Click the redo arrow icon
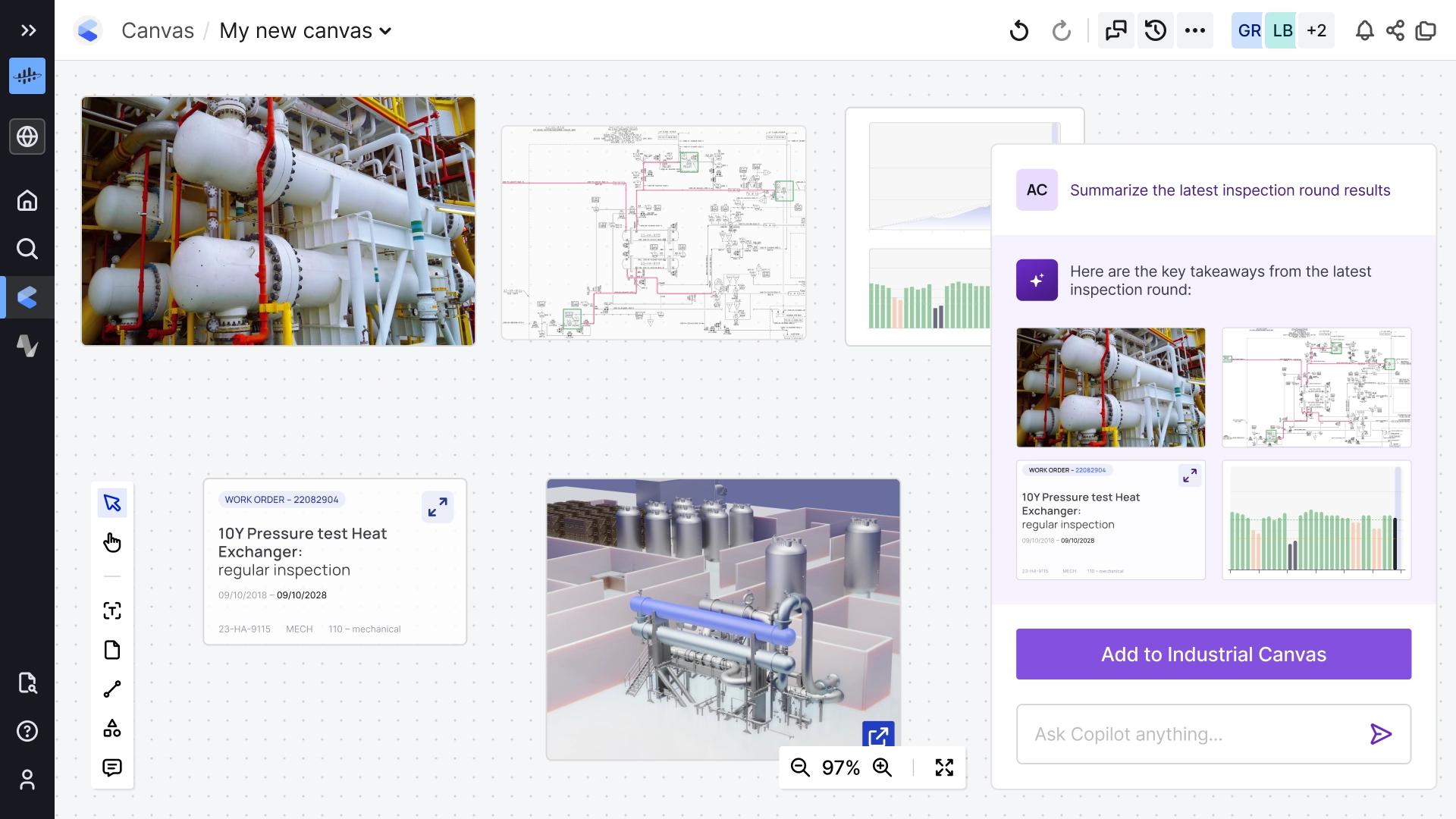This screenshot has height=819, width=1456. [x=1062, y=30]
